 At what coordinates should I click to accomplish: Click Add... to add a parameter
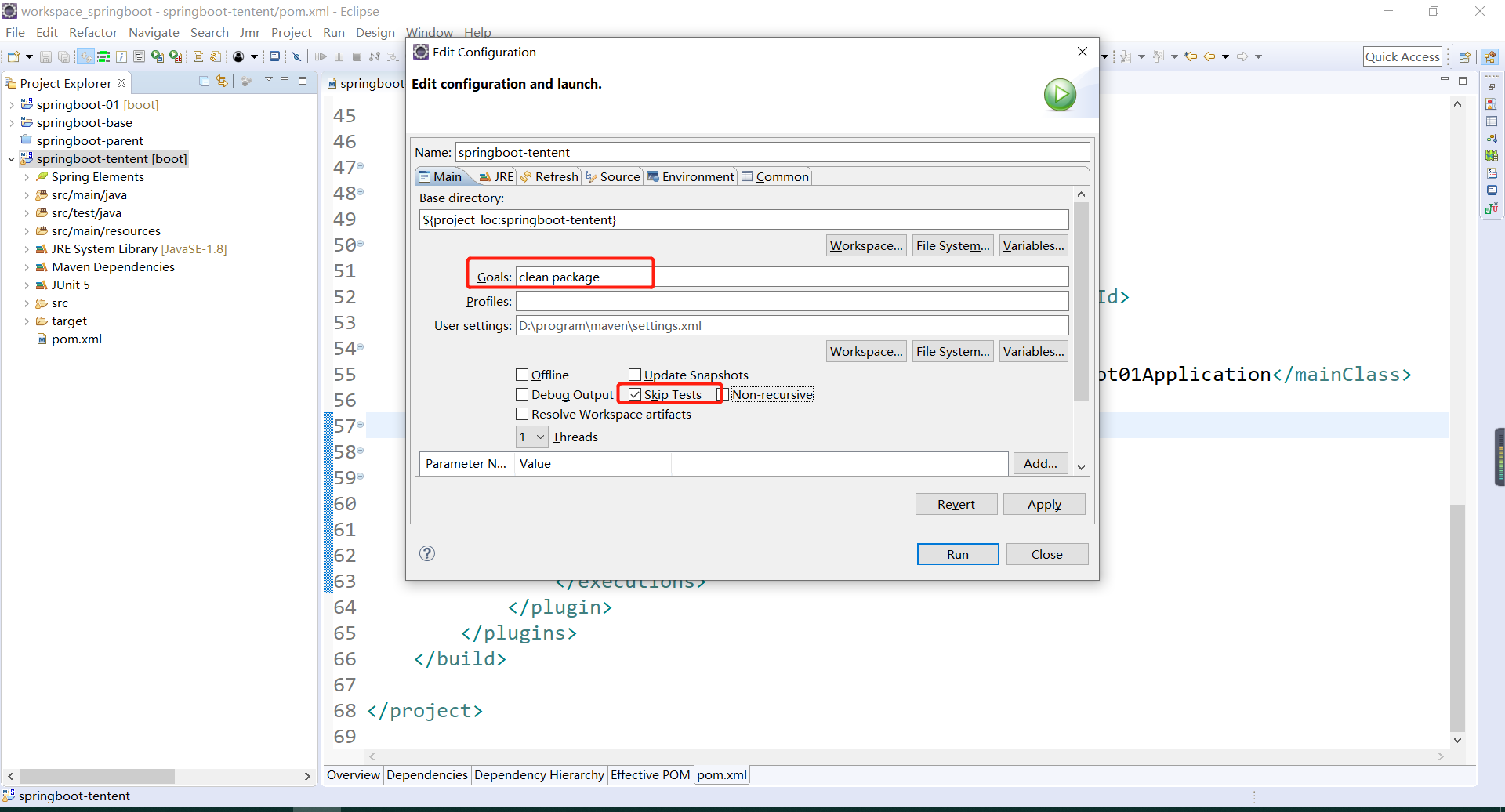(x=1040, y=463)
